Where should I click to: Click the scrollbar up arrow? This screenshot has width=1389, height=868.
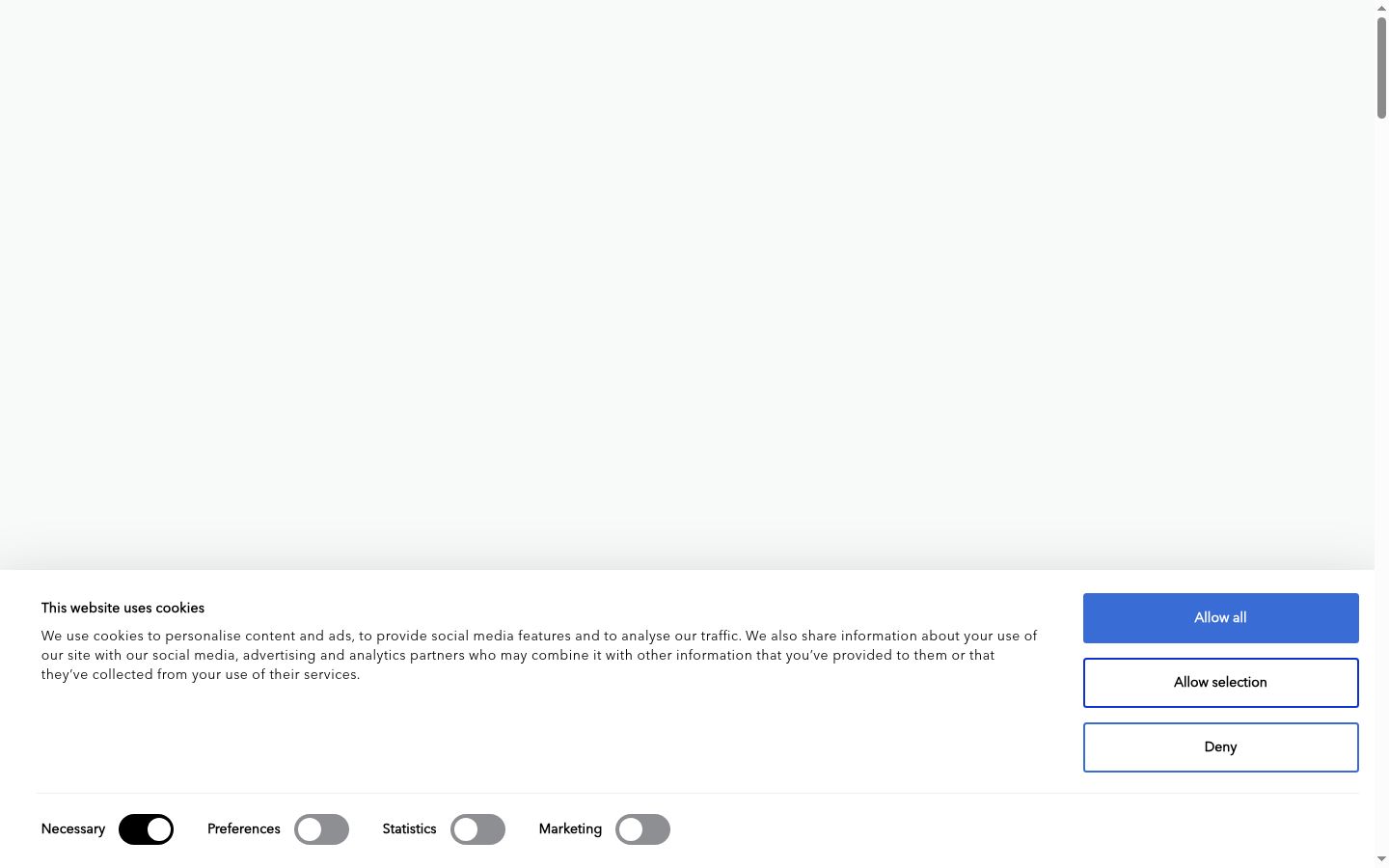[x=1381, y=8]
